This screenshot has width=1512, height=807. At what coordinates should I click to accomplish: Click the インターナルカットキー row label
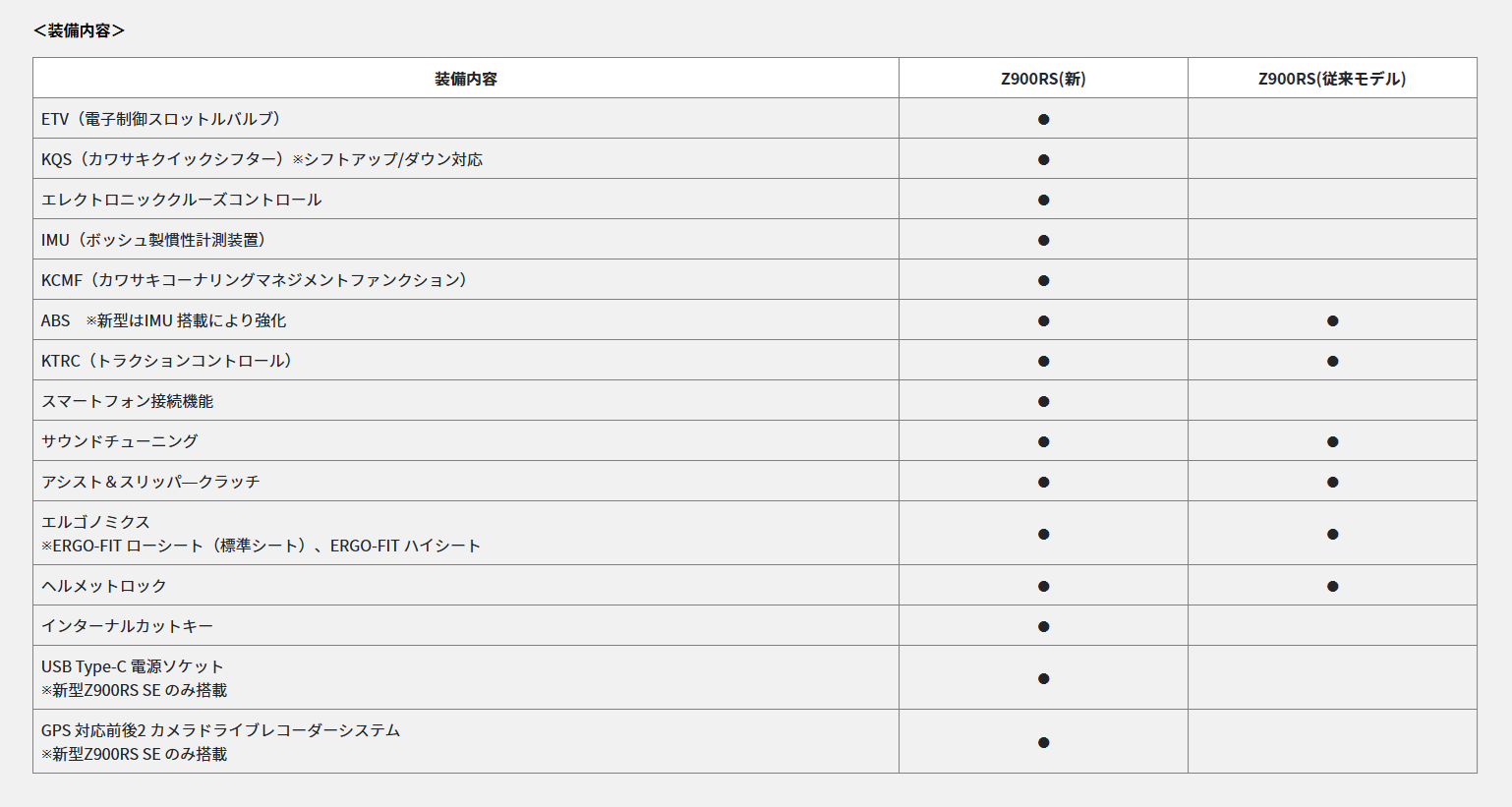coord(127,626)
